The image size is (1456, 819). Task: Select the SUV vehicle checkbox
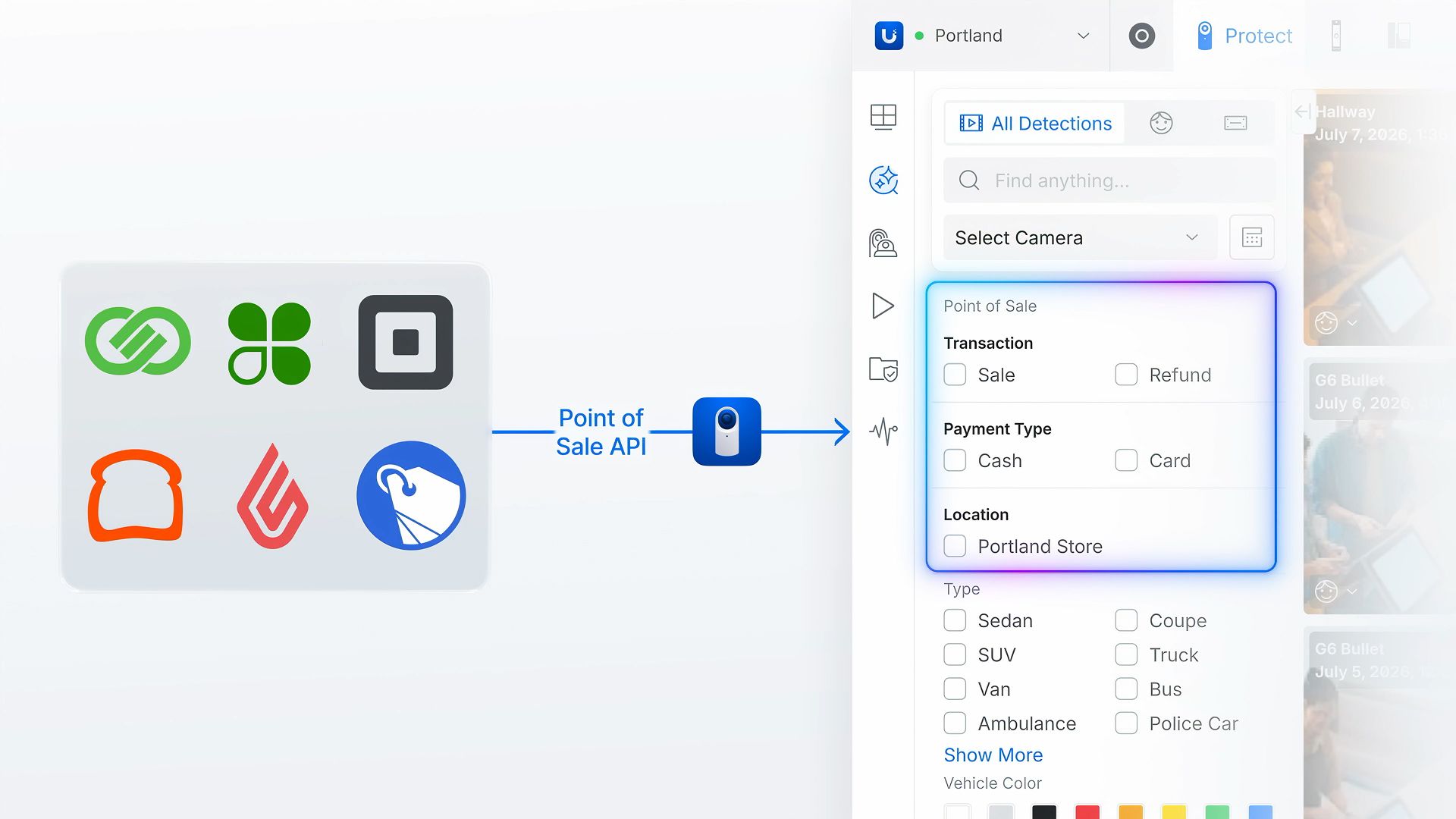955,654
